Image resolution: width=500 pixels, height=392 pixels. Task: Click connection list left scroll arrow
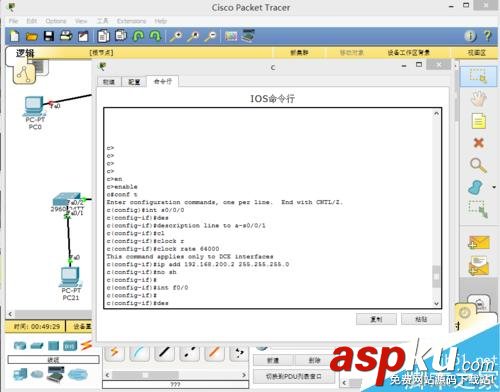pos(107,375)
